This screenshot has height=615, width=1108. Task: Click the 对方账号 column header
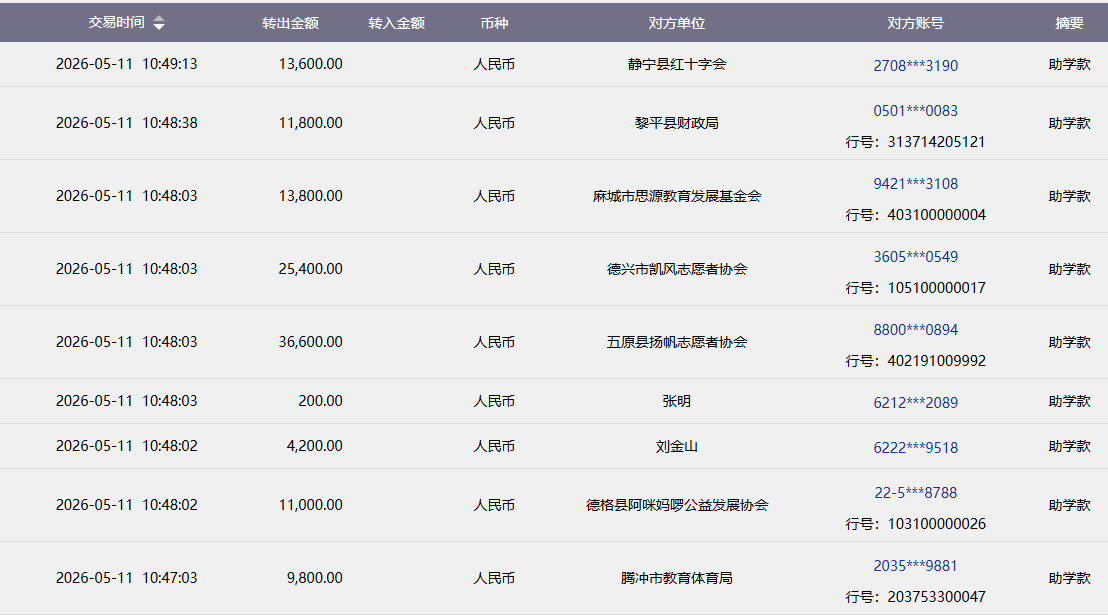point(915,23)
